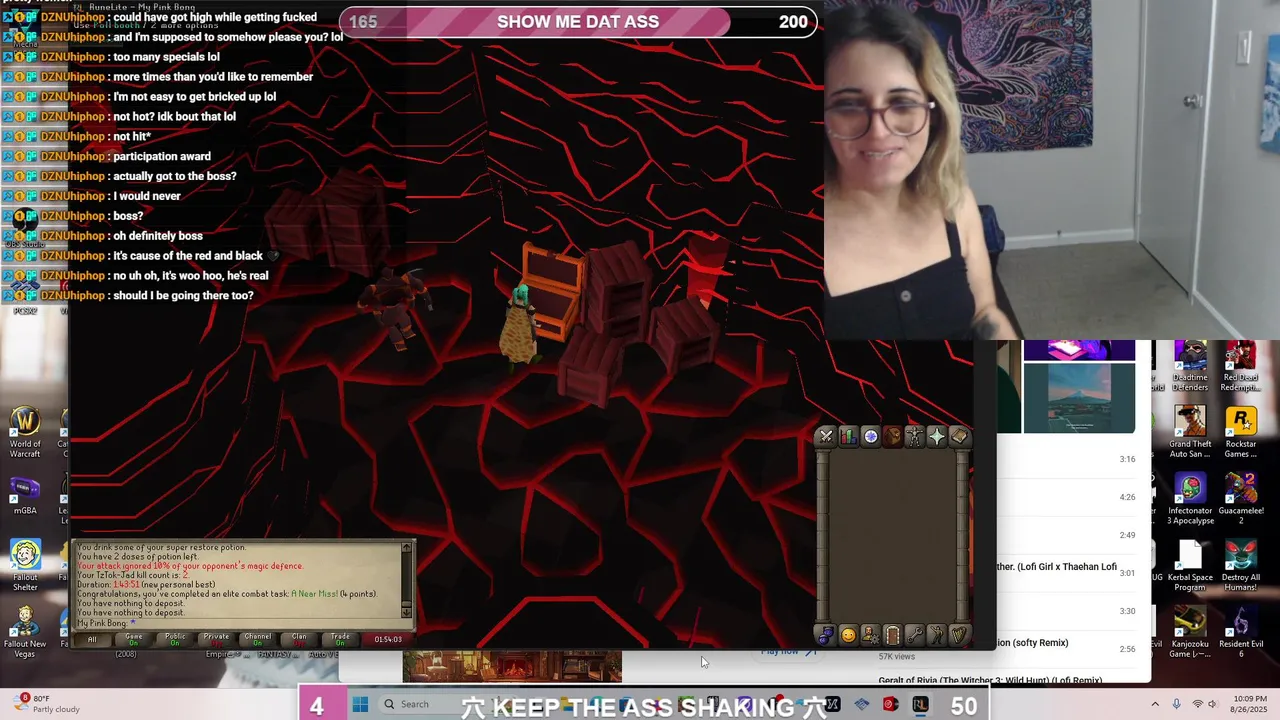The image size is (1280, 720).
Task: Open Infectonator 3 Apocalypse desktop icon
Action: coord(1190,499)
